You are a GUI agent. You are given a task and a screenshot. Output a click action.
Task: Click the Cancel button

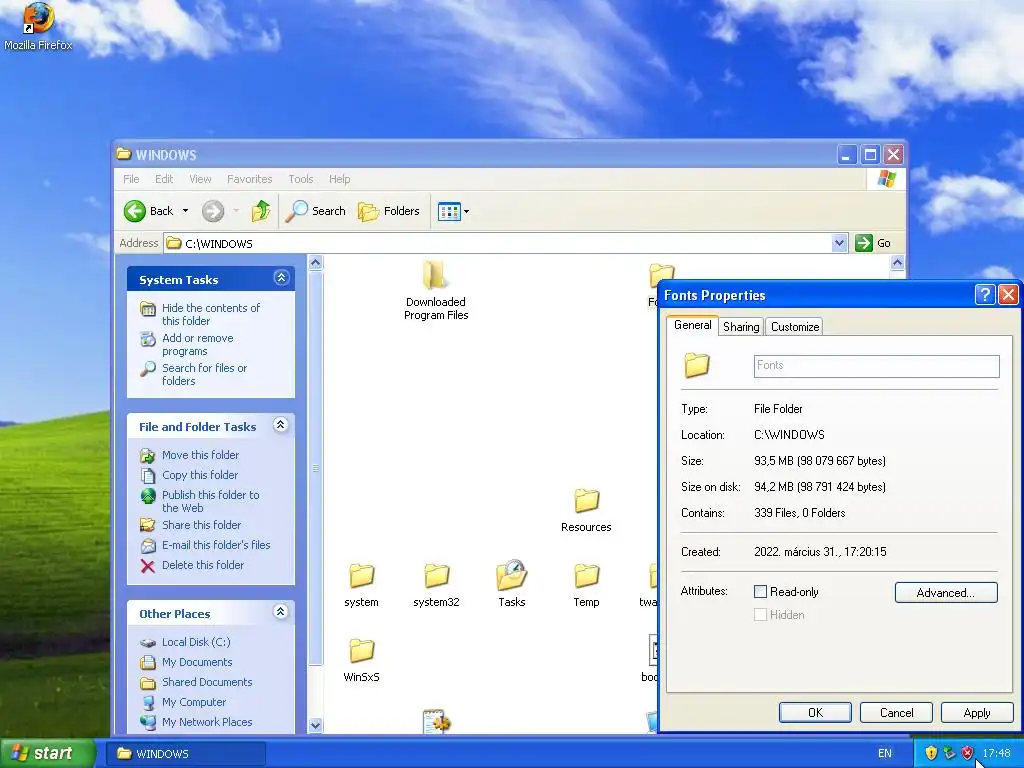(x=896, y=712)
